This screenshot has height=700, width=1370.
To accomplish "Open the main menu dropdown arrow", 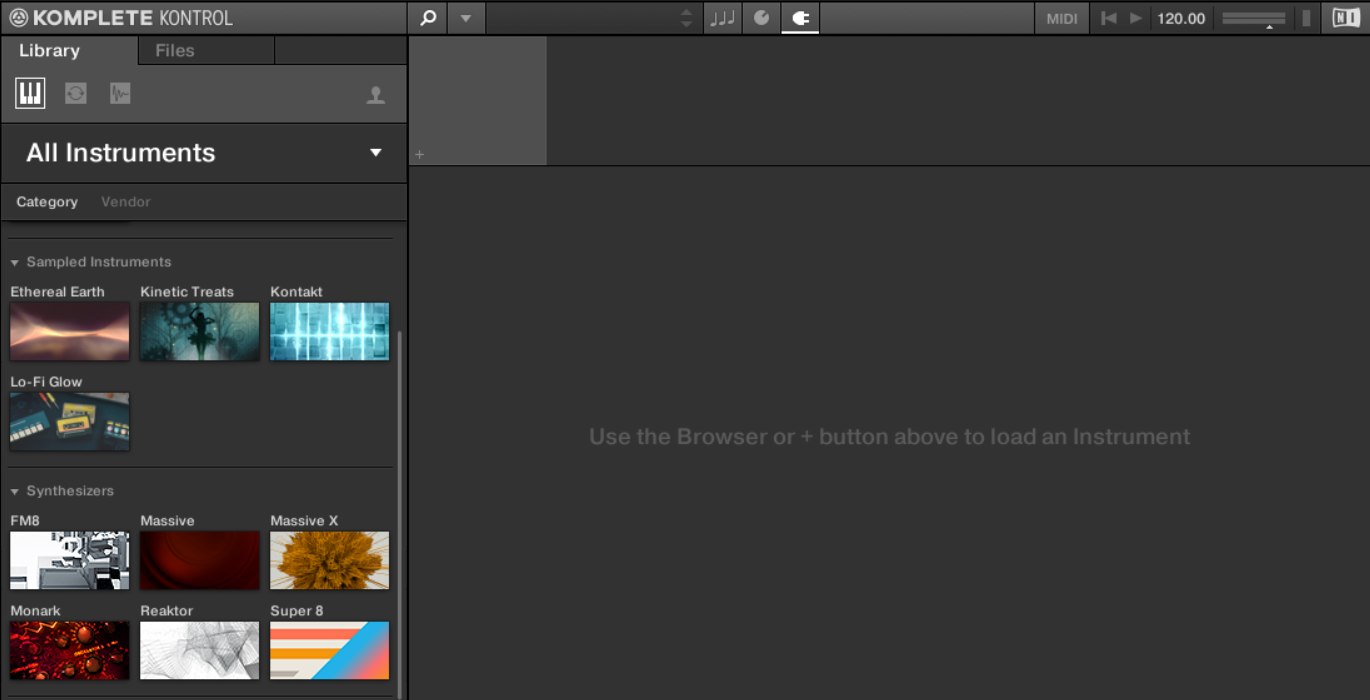I will tap(465, 18).
